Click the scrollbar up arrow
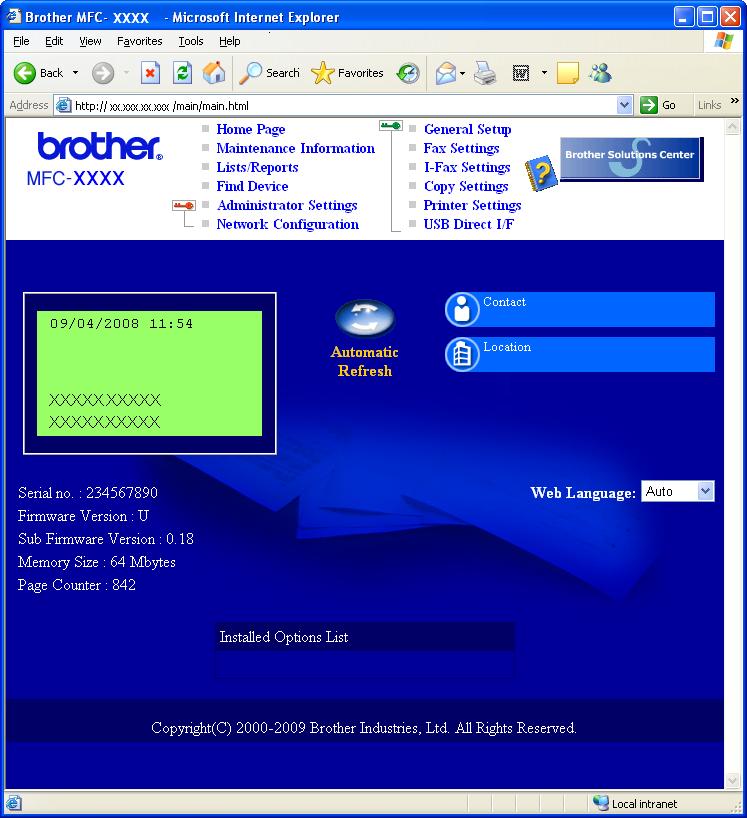Image resolution: width=747 pixels, height=818 pixels. tap(732, 127)
